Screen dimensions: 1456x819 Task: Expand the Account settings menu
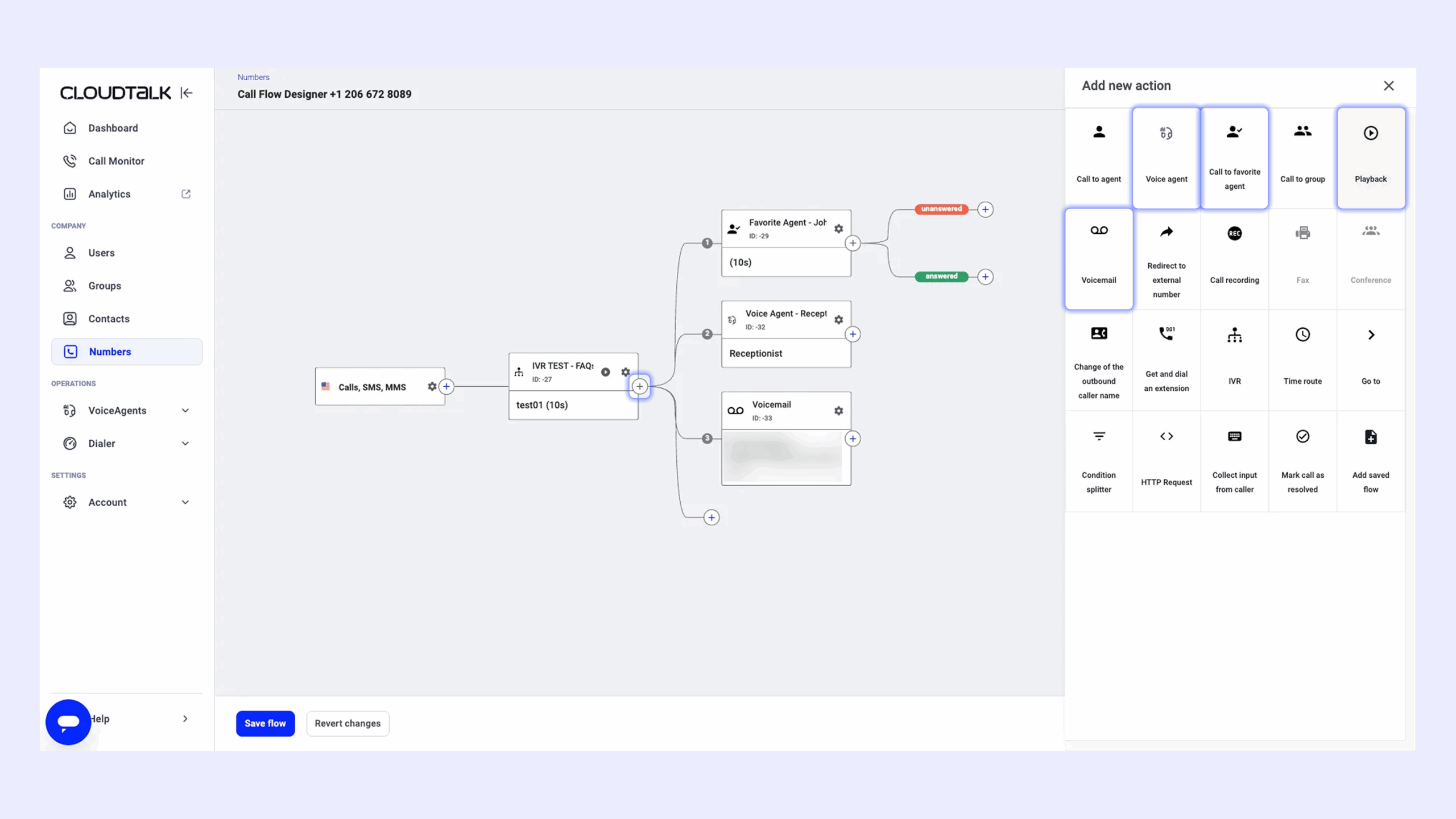point(185,502)
